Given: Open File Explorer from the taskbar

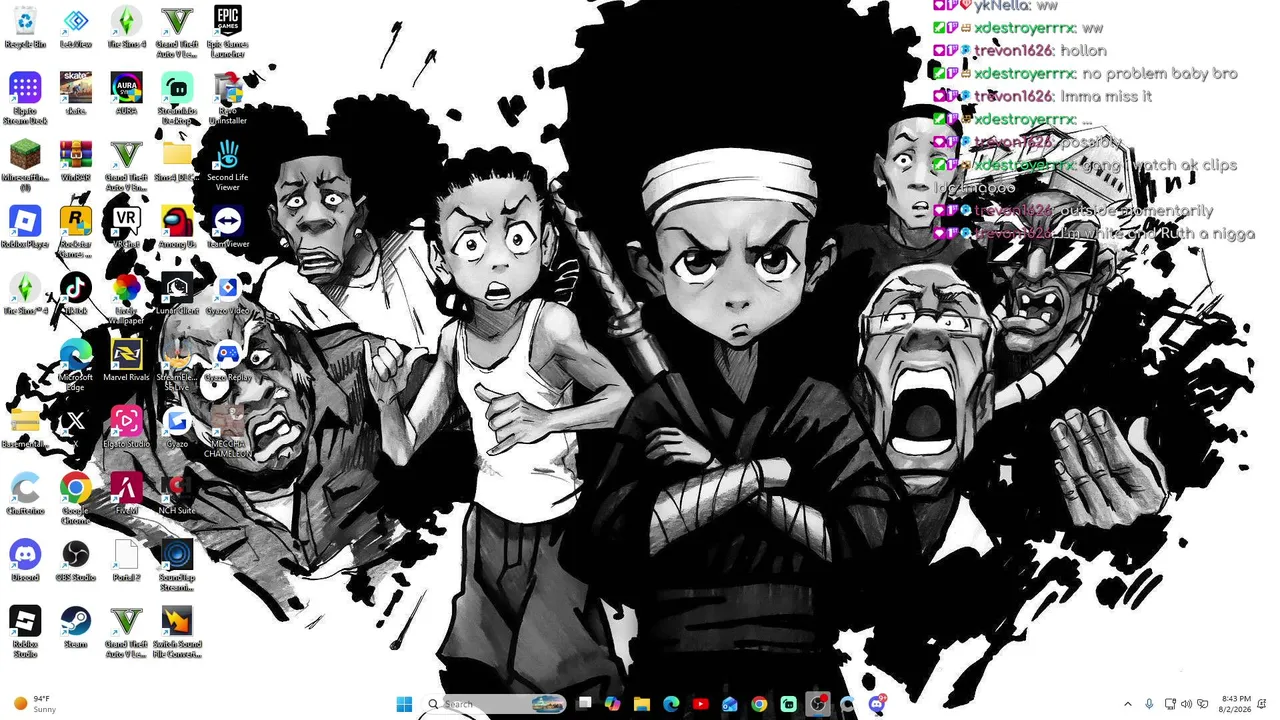Looking at the screenshot, I should pyautogui.click(x=642, y=704).
